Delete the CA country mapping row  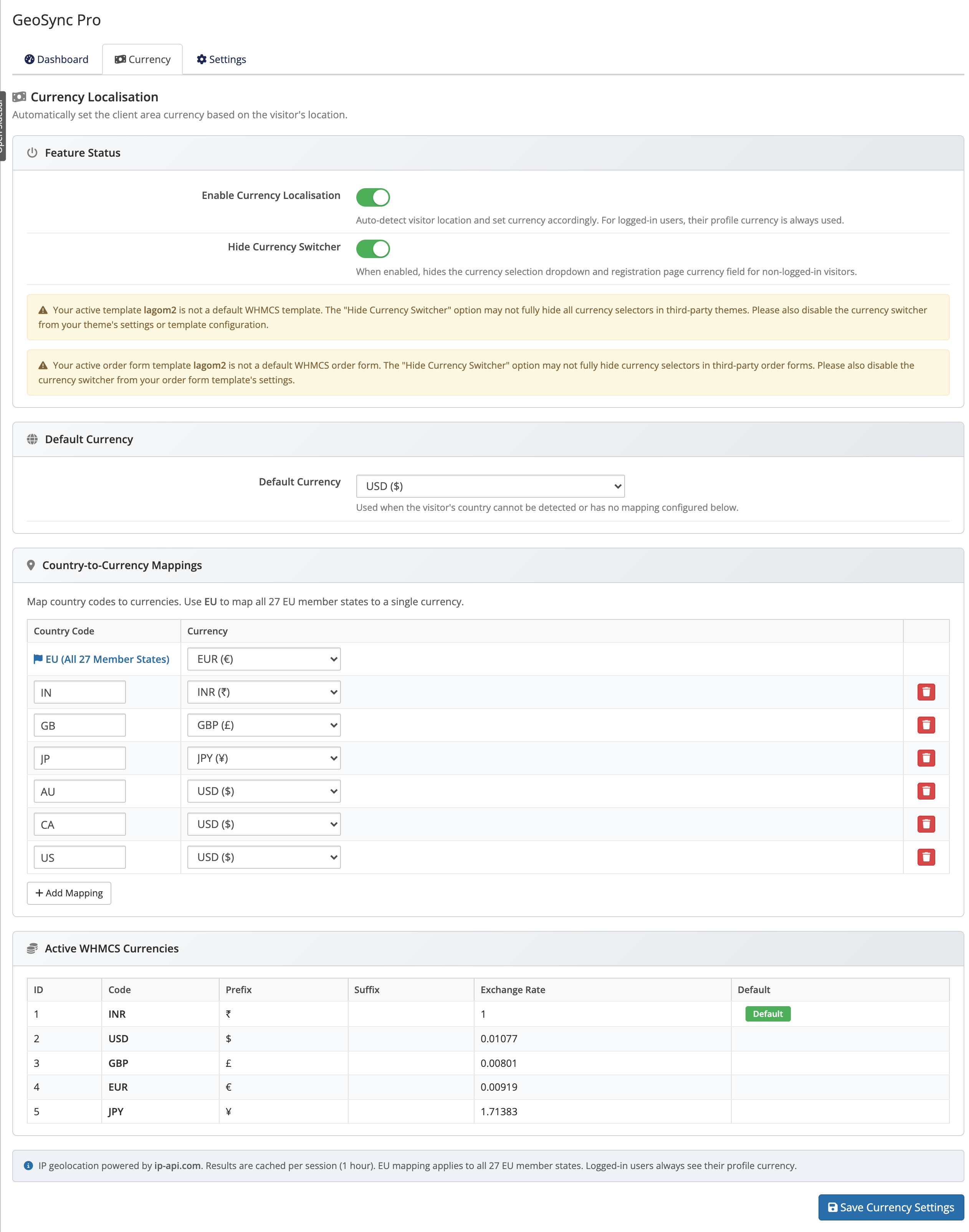click(x=926, y=824)
